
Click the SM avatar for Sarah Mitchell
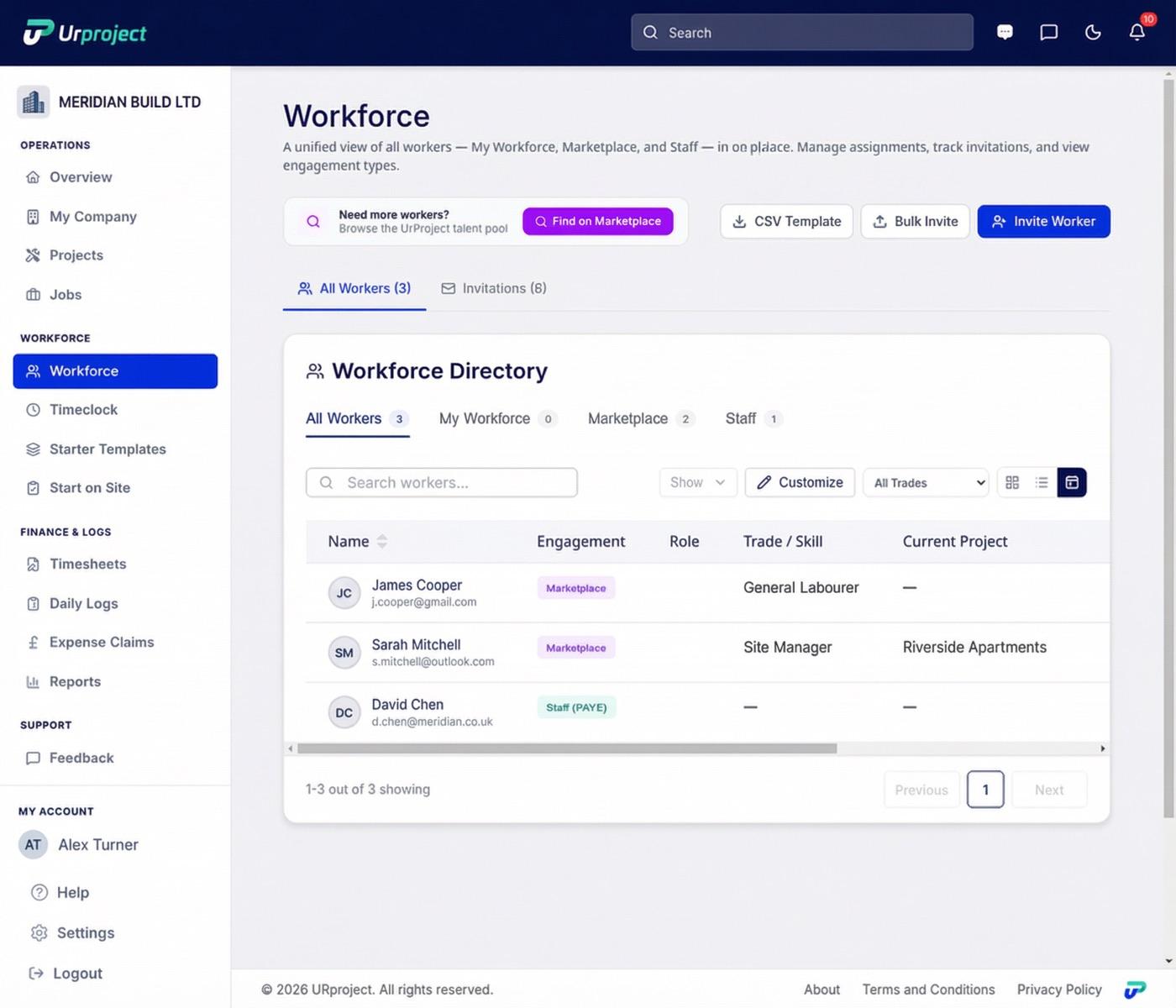click(x=344, y=653)
